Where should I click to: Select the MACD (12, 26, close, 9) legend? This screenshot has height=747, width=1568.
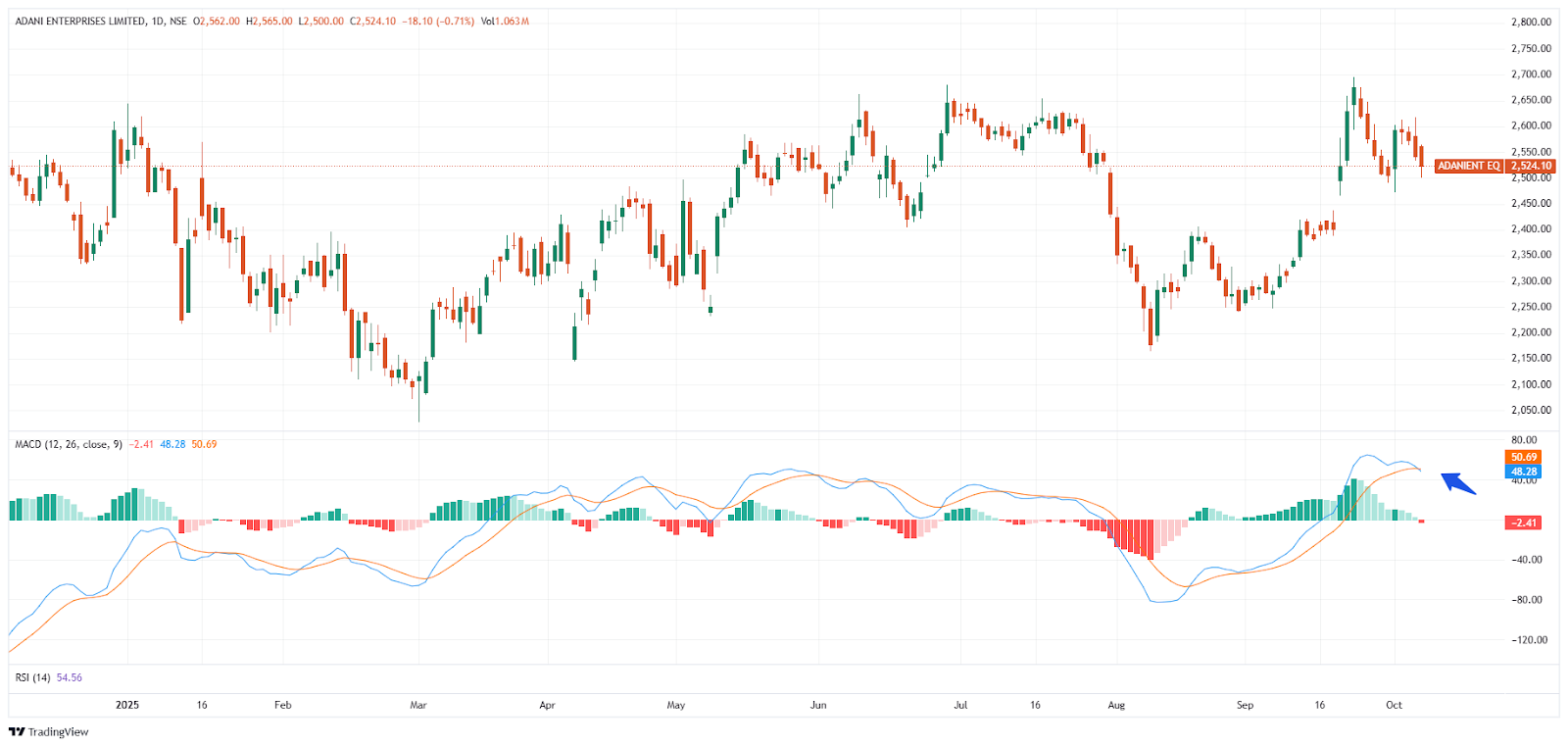click(x=69, y=444)
